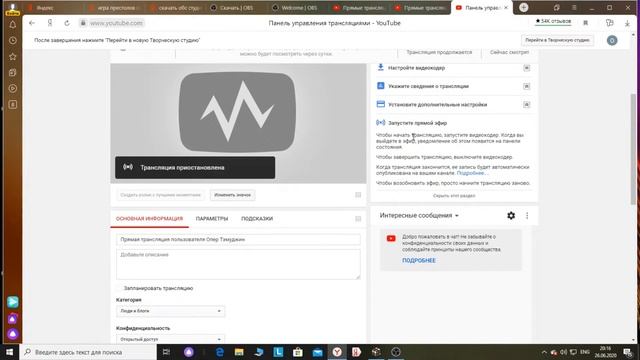Viewport: 640px width, 360px height.
Task: Click the 'Установите дополнительные настройки' card icon
Action: [x=380, y=104]
